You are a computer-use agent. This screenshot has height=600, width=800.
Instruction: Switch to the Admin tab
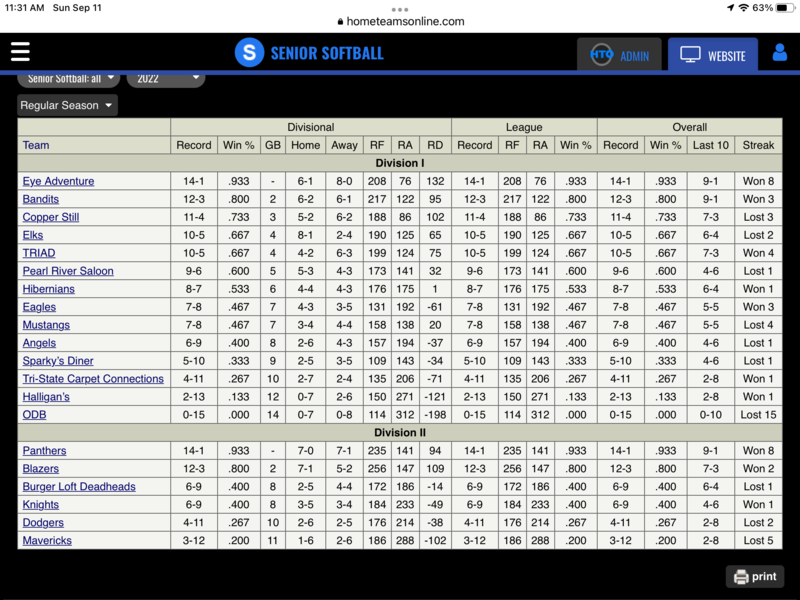click(618, 55)
